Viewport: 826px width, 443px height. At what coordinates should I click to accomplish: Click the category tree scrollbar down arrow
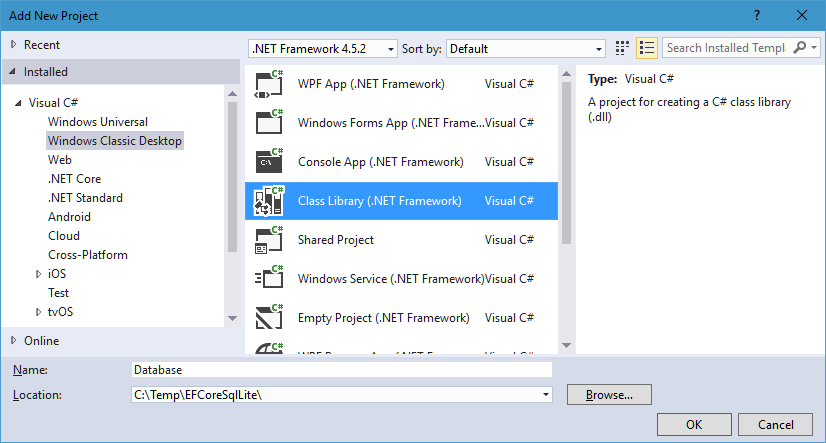click(232, 318)
